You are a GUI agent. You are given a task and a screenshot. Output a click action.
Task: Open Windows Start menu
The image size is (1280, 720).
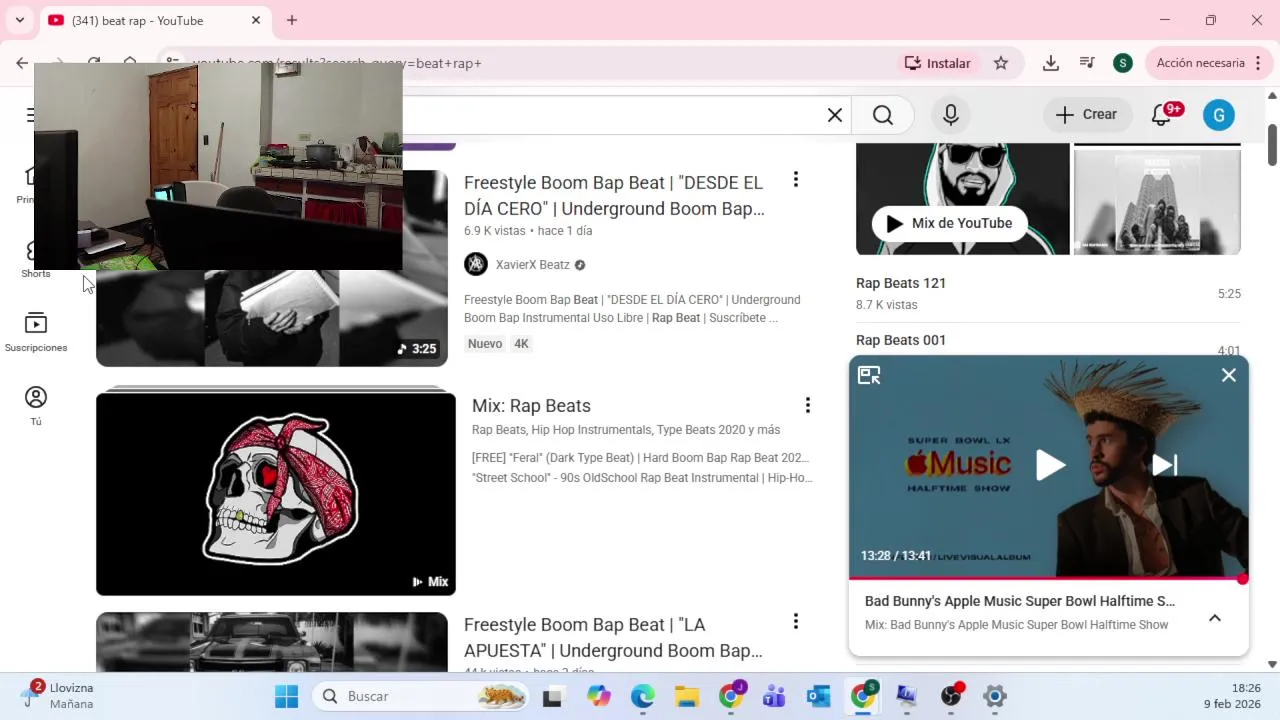tap(286, 696)
